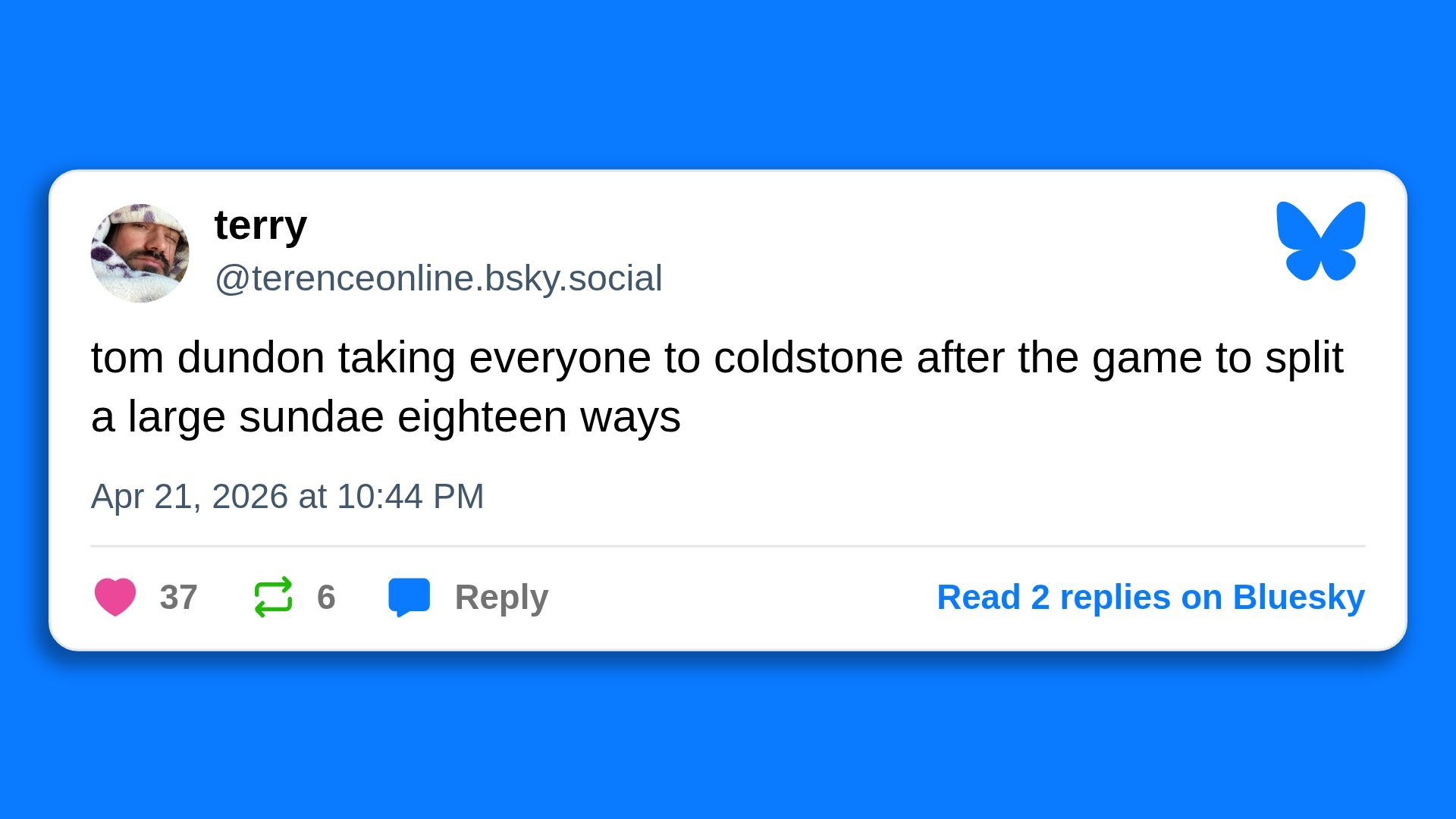Image resolution: width=1456 pixels, height=819 pixels.
Task: Click the blue reply speech bubble icon
Action: click(x=409, y=597)
